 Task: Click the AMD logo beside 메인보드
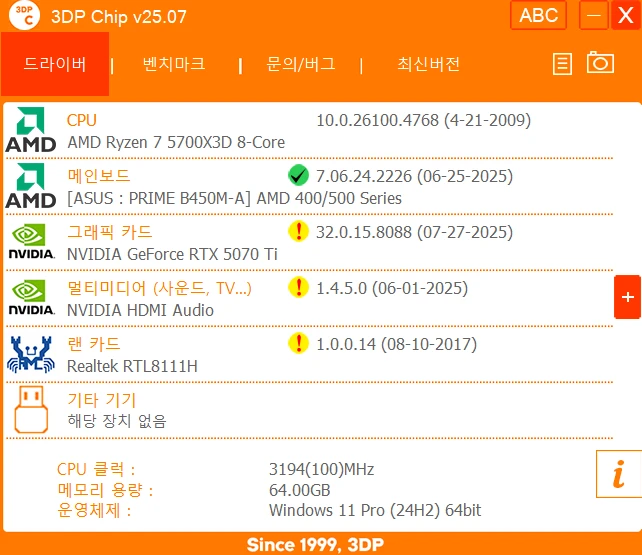coord(31,186)
